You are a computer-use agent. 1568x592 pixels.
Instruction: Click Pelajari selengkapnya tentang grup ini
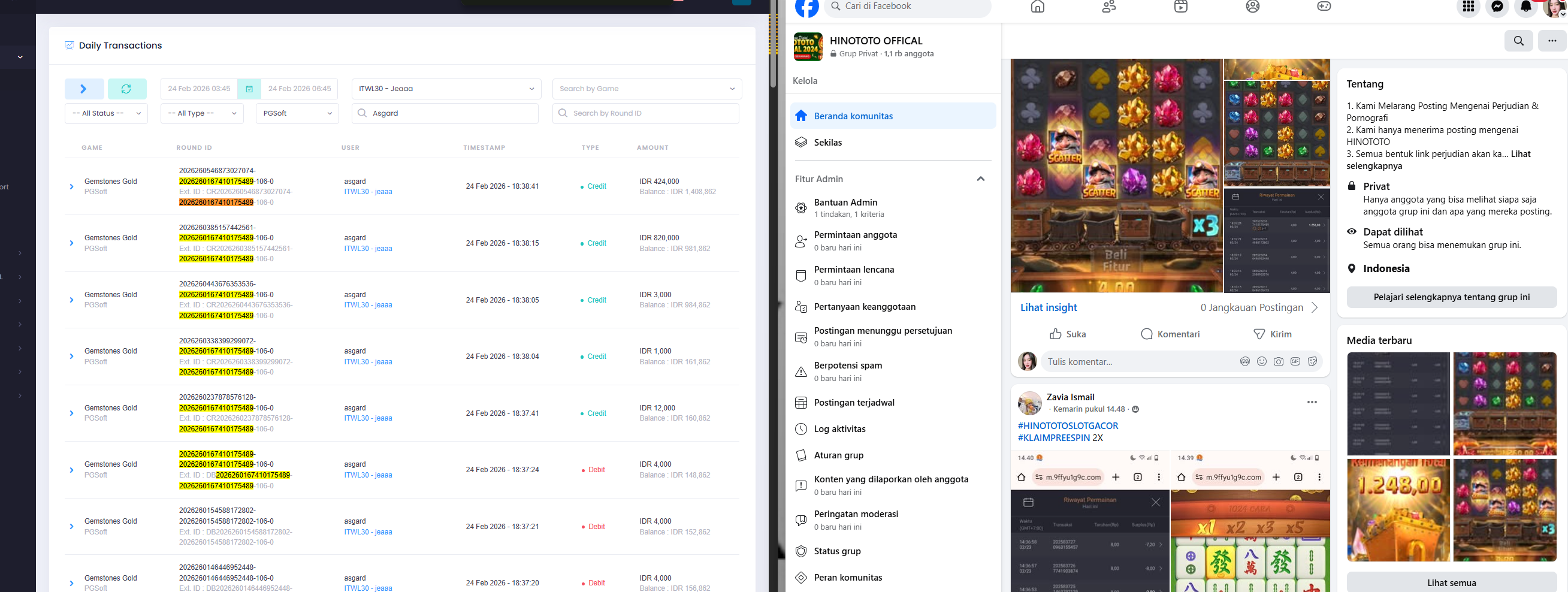pyautogui.click(x=1451, y=297)
